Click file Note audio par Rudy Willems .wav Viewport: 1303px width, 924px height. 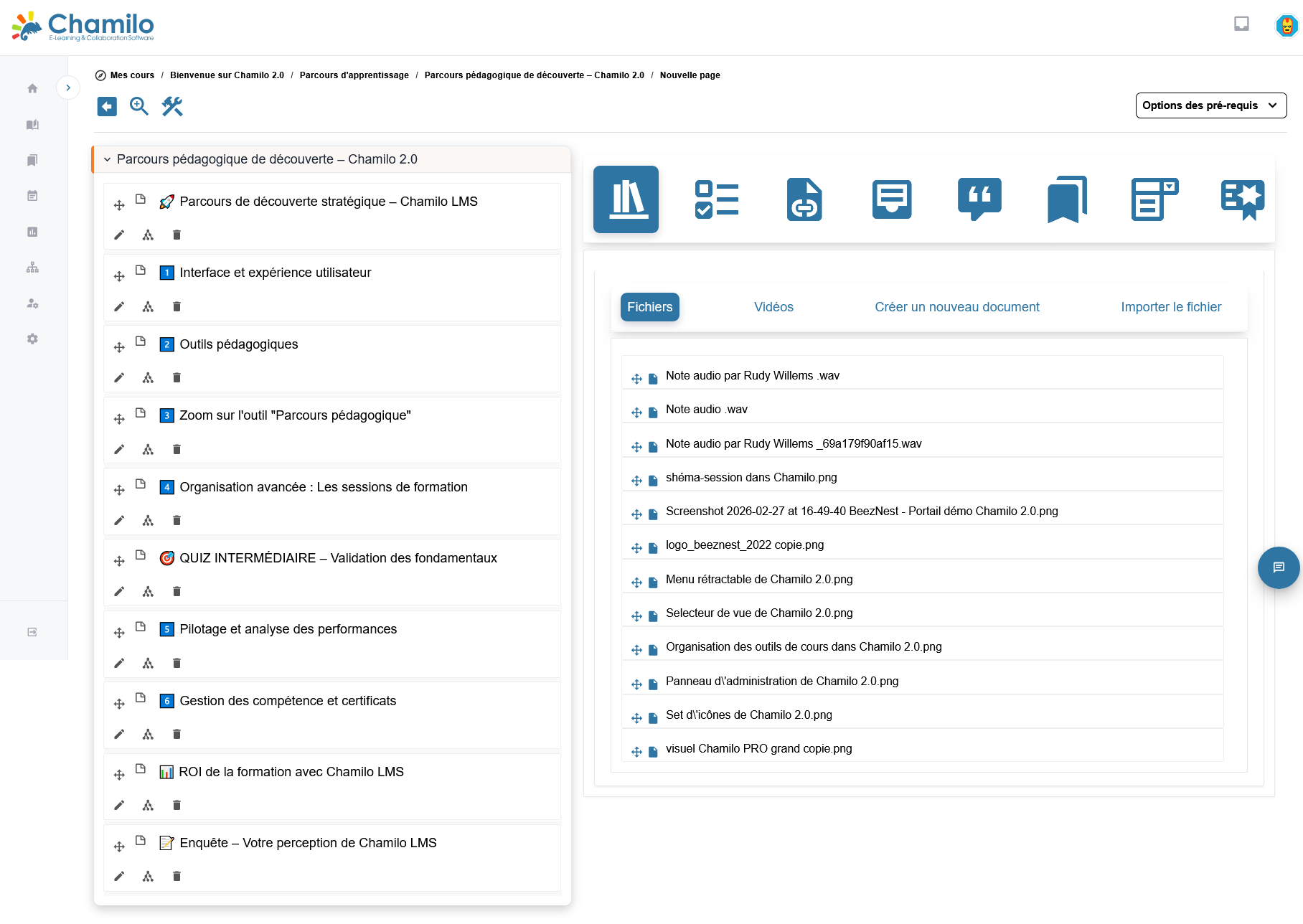coord(752,375)
